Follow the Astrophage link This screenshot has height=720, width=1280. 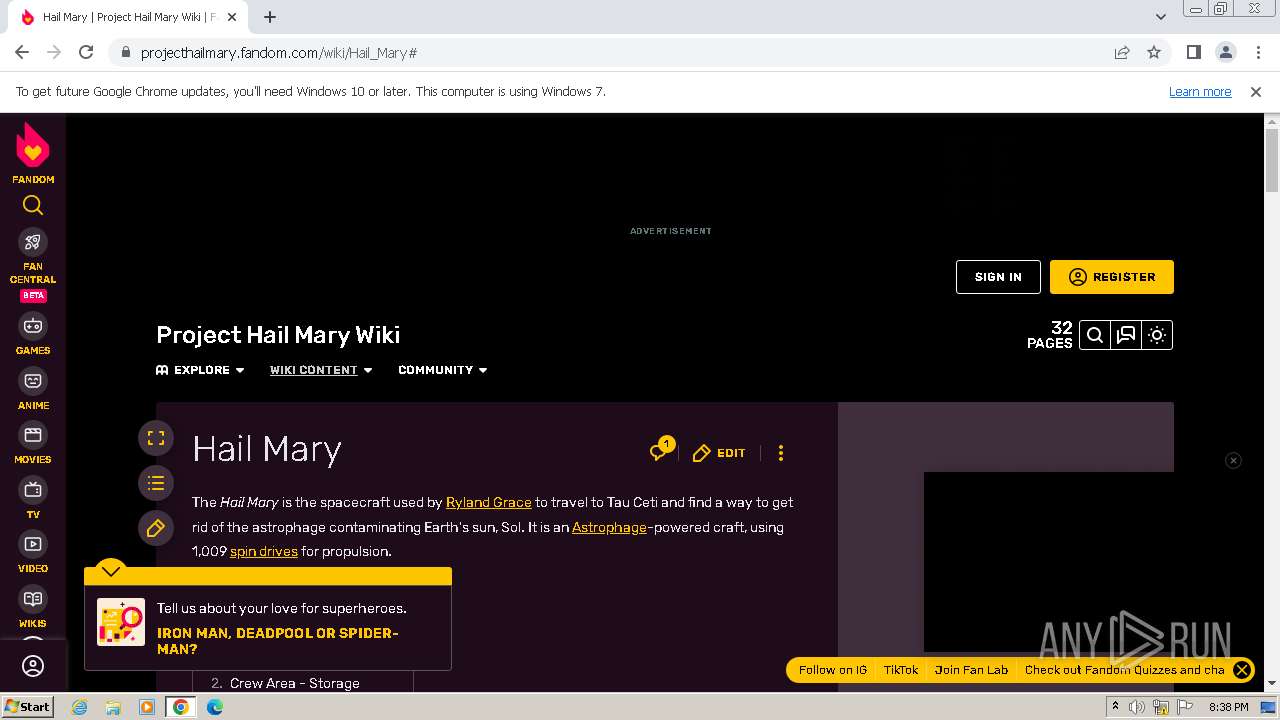609,527
